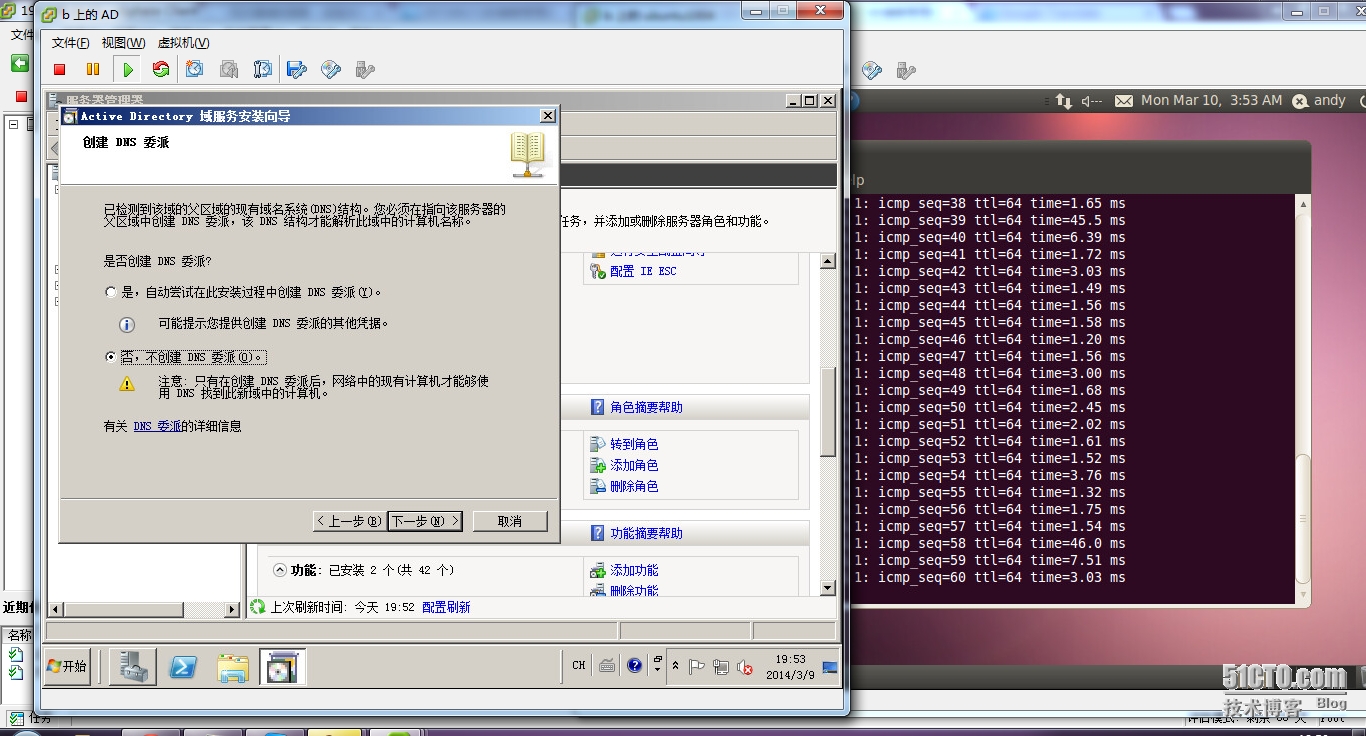Click the 上一步 Back button
The height and width of the screenshot is (736, 1366).
[348, 521]
